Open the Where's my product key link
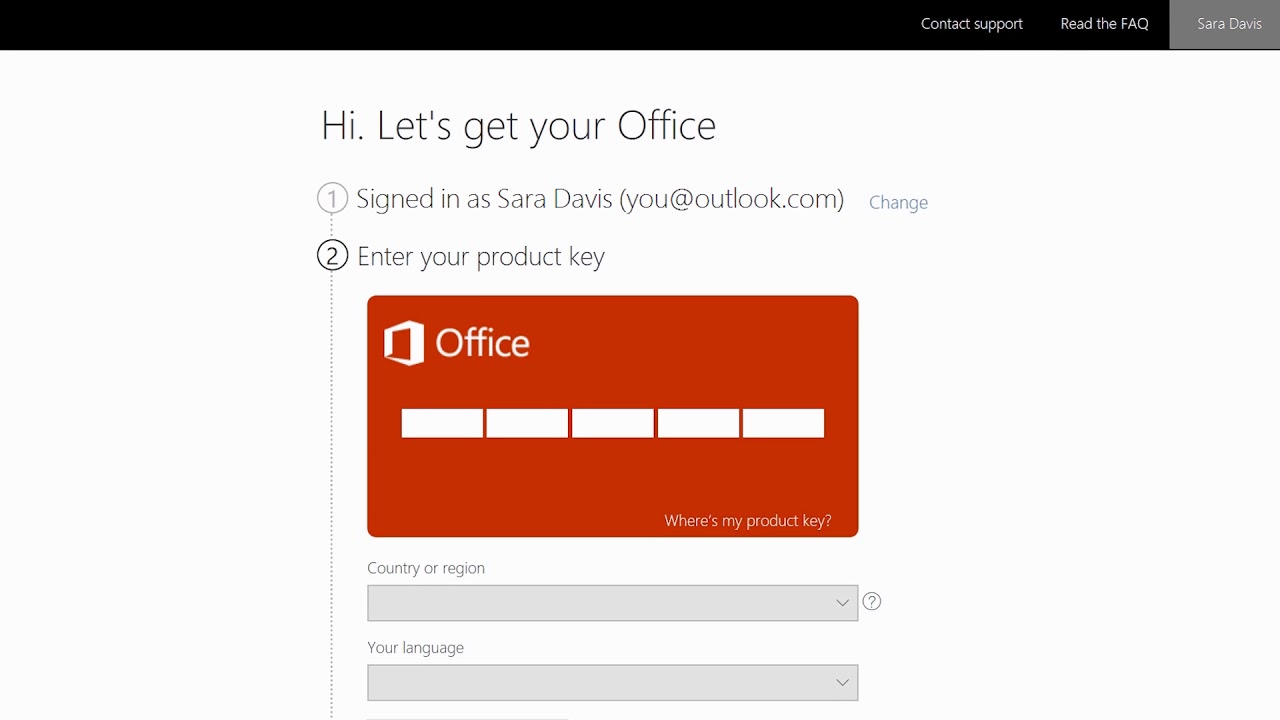Viewport: 1280px width, 720px height. (748, 521)
